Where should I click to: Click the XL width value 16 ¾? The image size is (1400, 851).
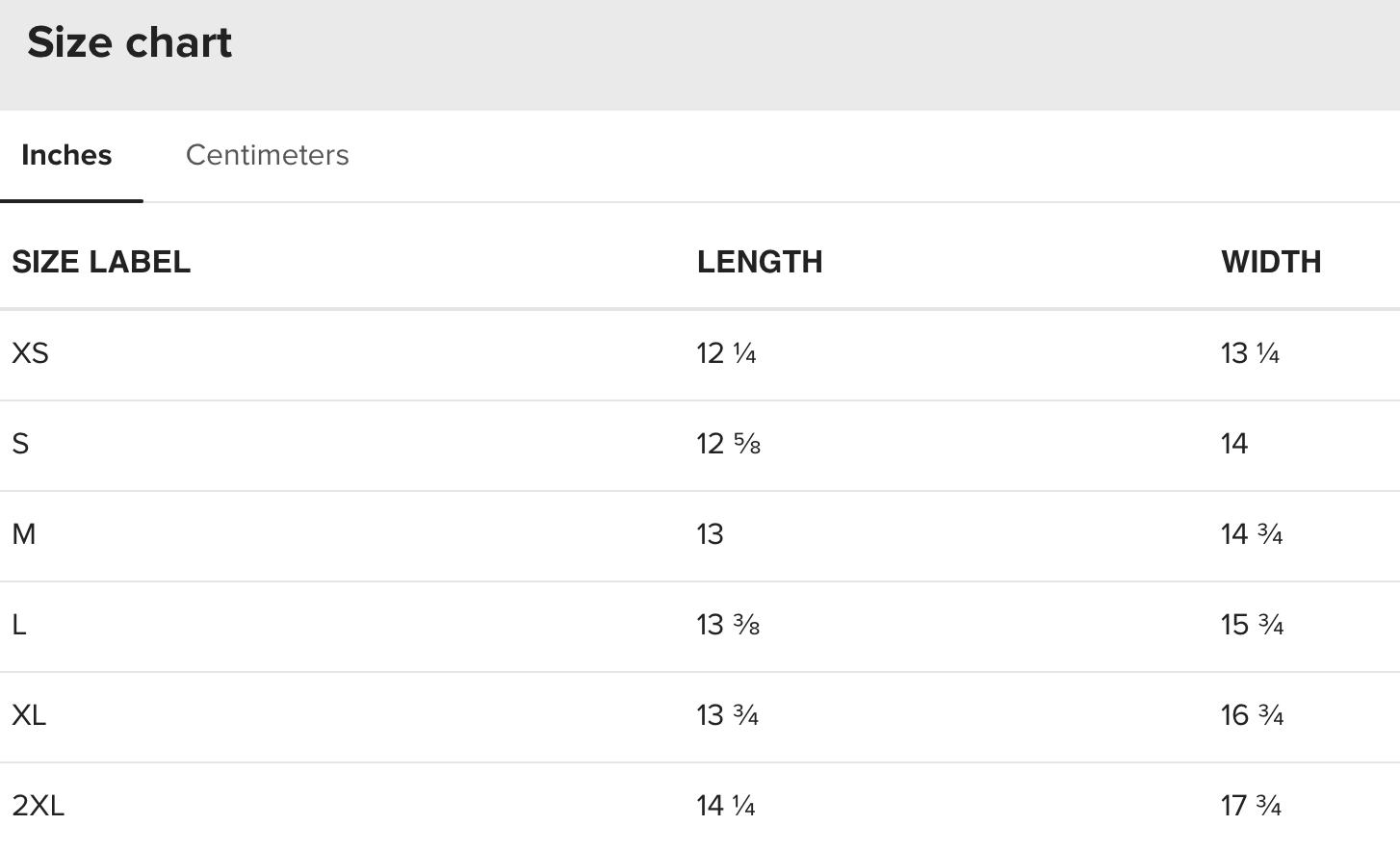pyautogui.click(x=1252, y=715)
